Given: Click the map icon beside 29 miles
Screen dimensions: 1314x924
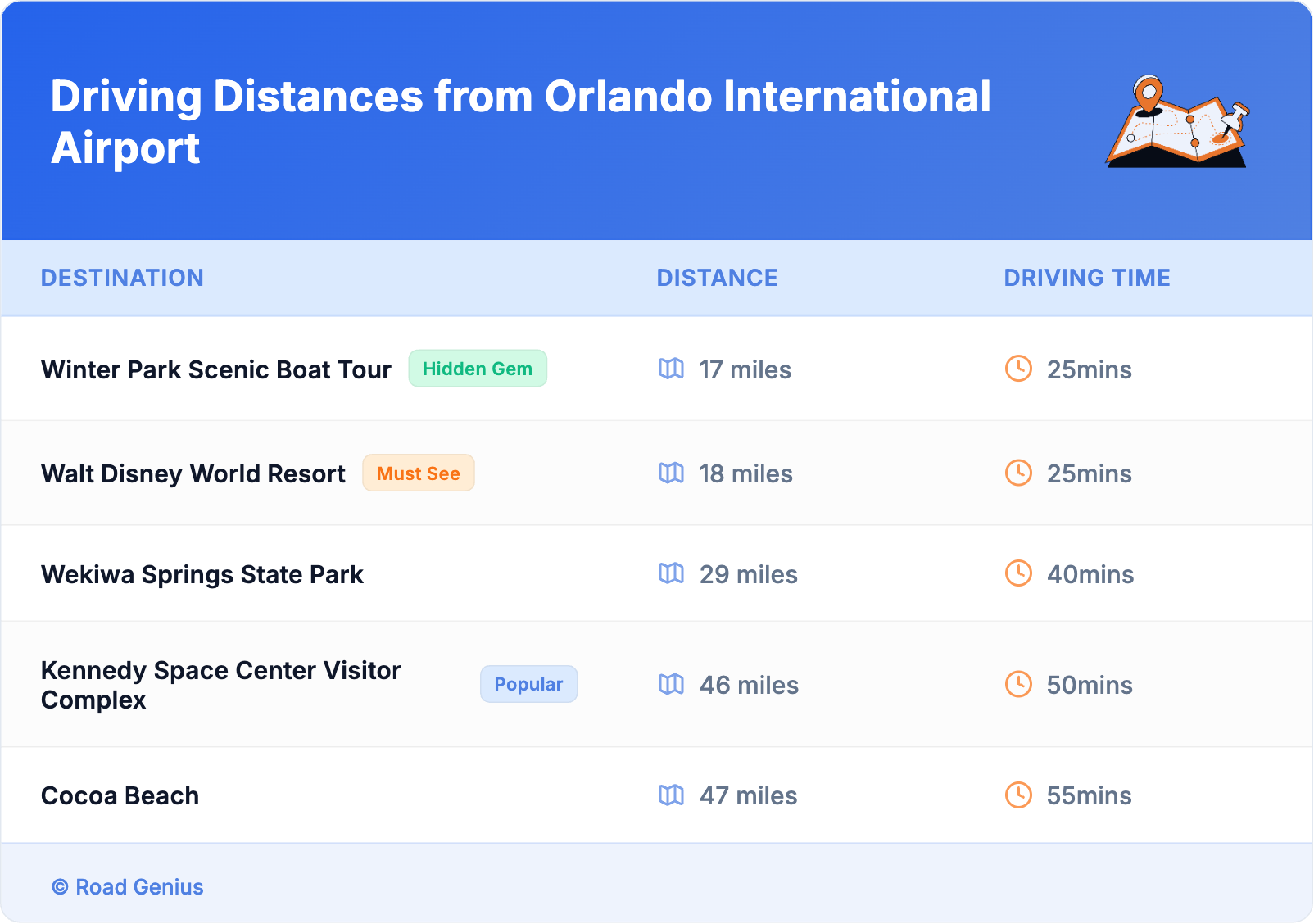Looking at the screenshot, I should tap(671, 573).
